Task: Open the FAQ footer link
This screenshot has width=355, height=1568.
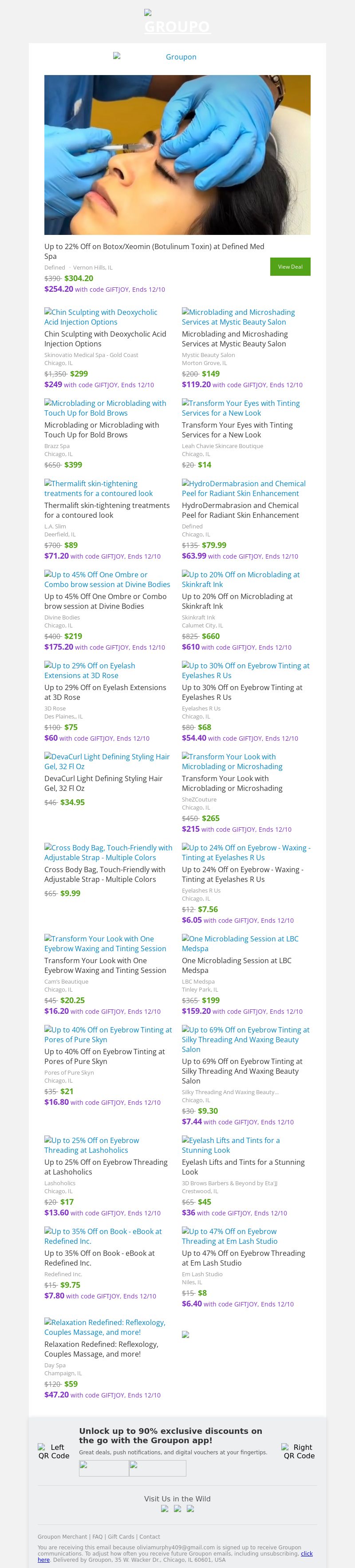Action: (97, 1536)
